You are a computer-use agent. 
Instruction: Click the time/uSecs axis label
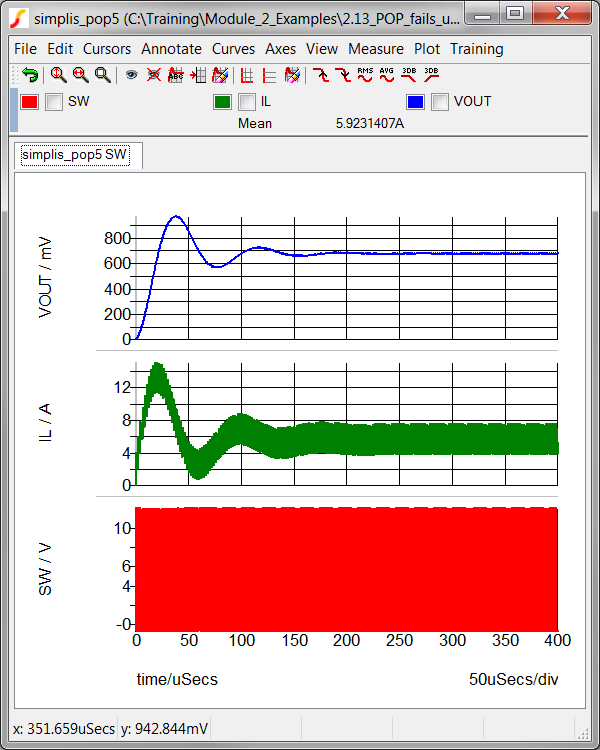coord(177,679)
